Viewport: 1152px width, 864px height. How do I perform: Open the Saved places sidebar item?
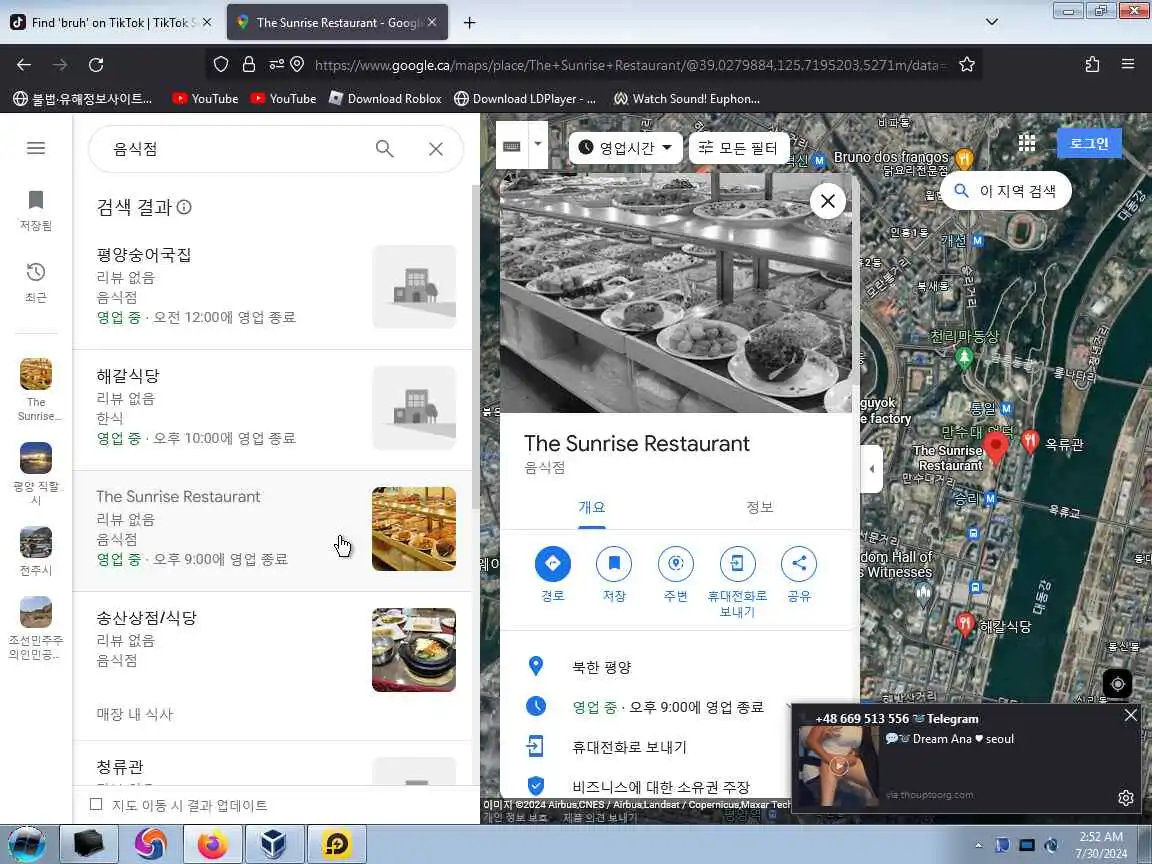pyautogui.click(x=35, y=209)
